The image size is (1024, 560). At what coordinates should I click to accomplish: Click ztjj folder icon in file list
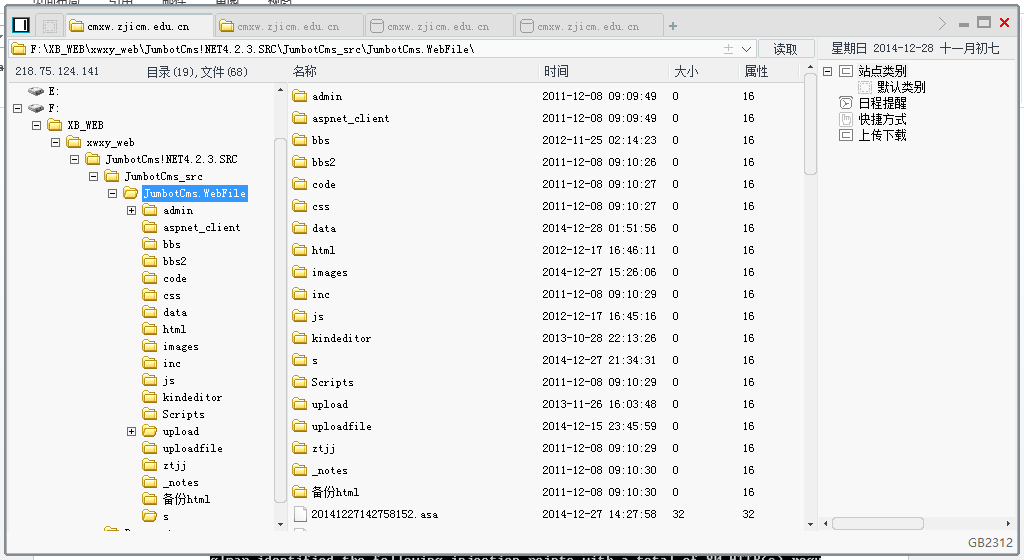[300, 448]
